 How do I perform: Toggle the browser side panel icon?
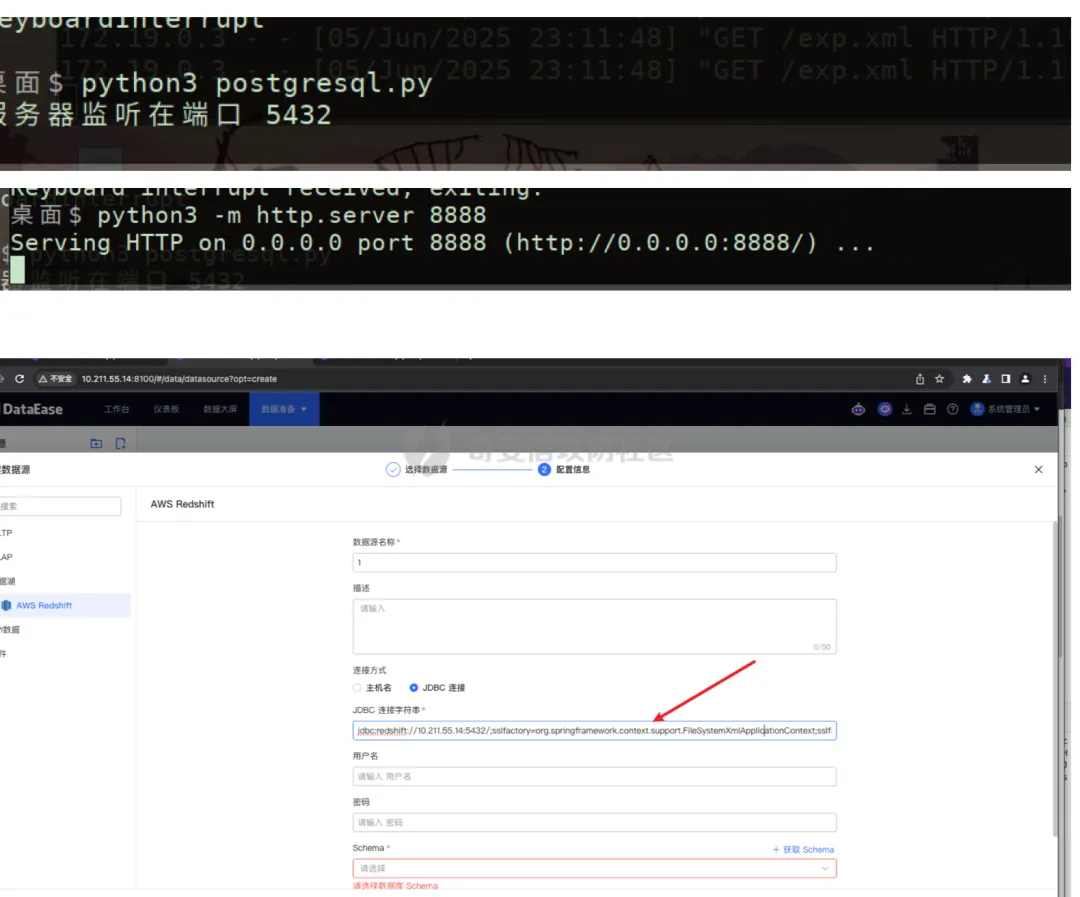[x=1006, y=379]
